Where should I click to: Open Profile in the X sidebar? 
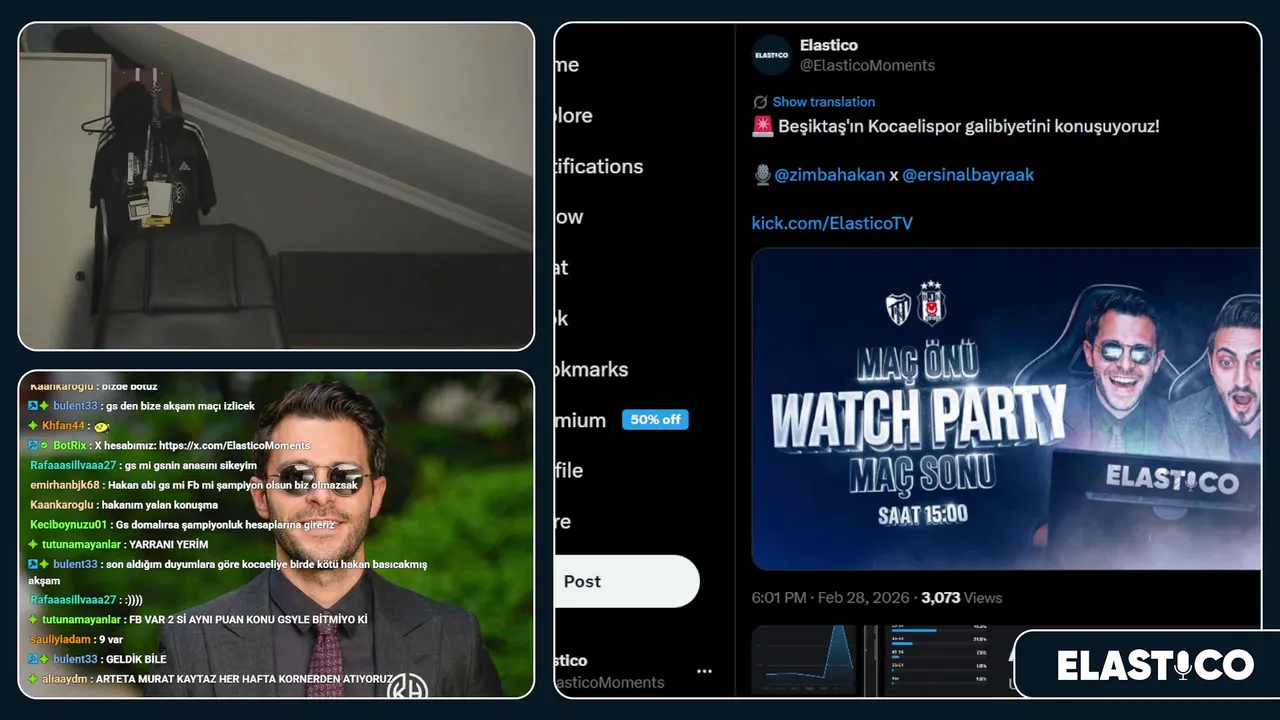tap(570, 471)
